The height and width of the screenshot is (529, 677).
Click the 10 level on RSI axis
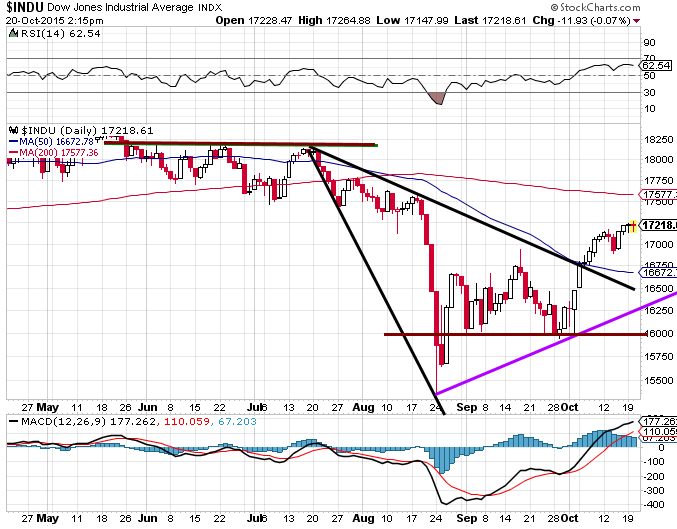649,108
